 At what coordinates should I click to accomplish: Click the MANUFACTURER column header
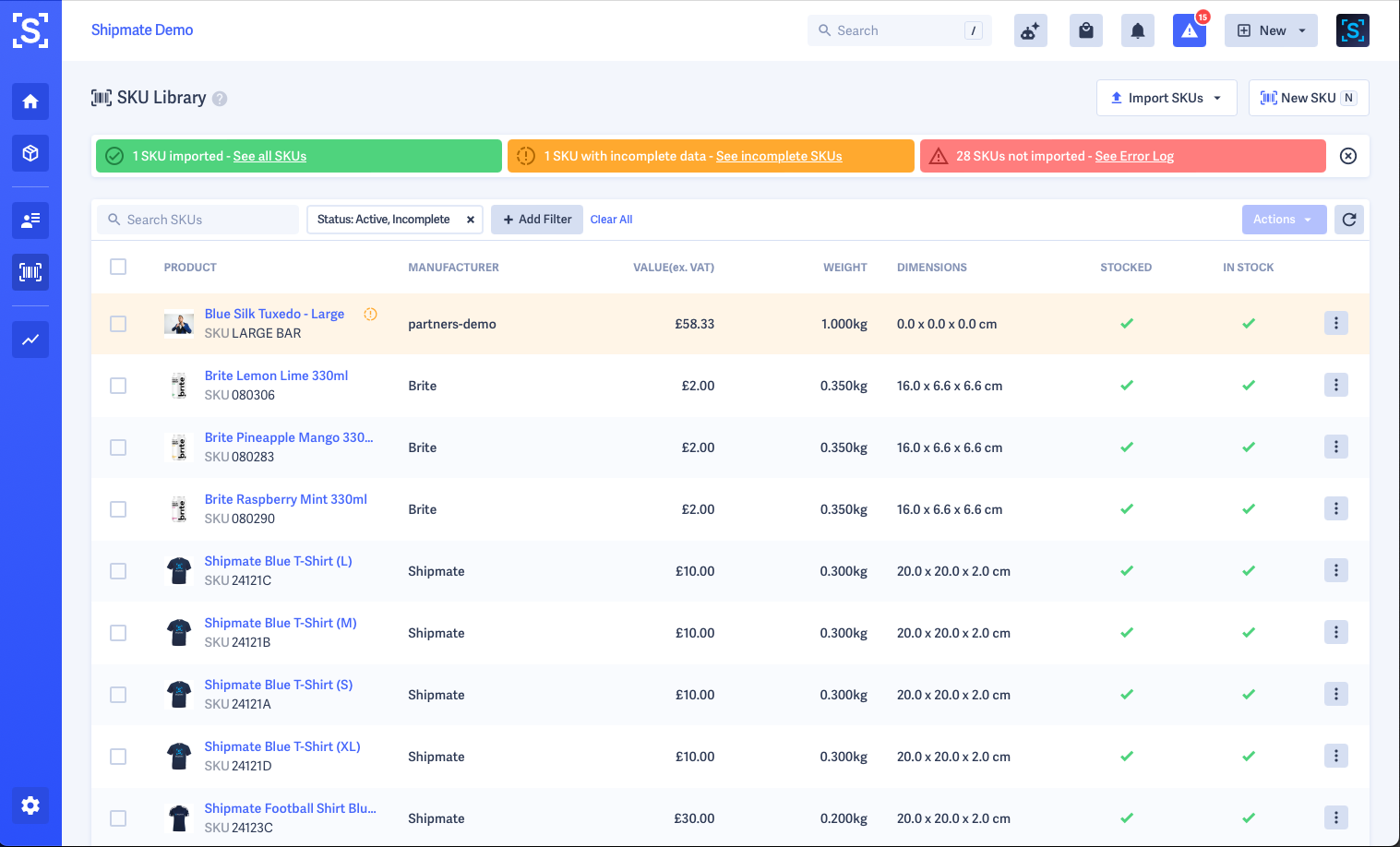(453, 268)
